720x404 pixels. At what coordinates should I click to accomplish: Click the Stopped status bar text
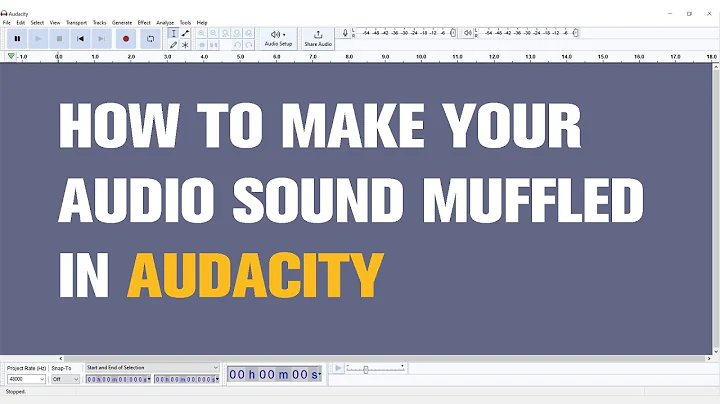coord(16,392)
